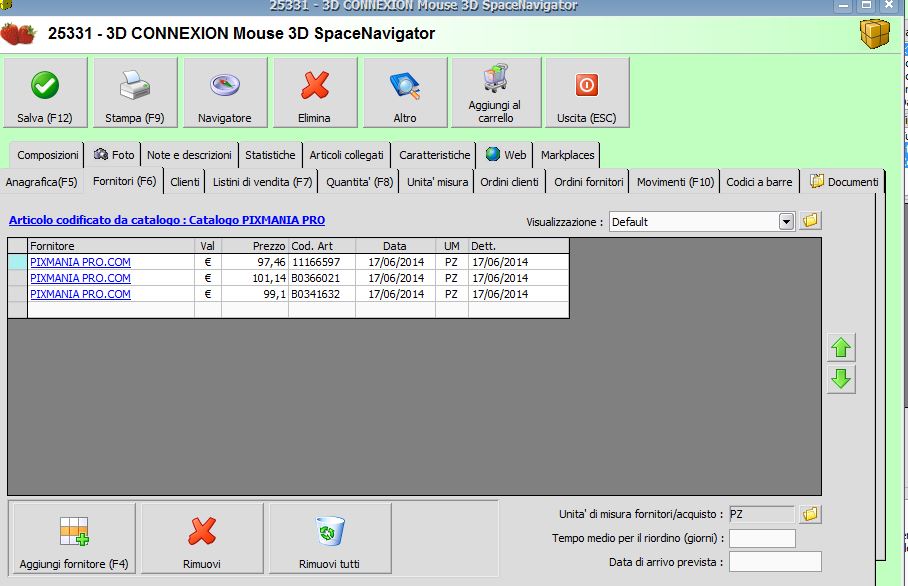The height and width of the screenshot is (586, 908).
Task: Expand the Visualizzazione Default dropdown
Action: click(x=786, y=222)
